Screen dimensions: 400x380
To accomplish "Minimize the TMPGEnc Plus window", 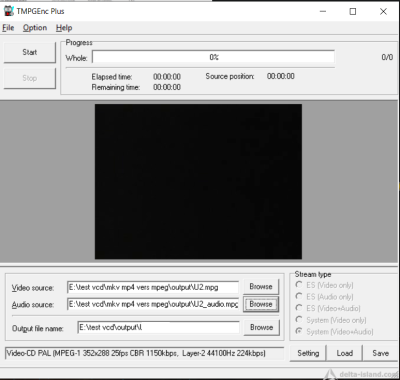I will (x=323, y=11).
